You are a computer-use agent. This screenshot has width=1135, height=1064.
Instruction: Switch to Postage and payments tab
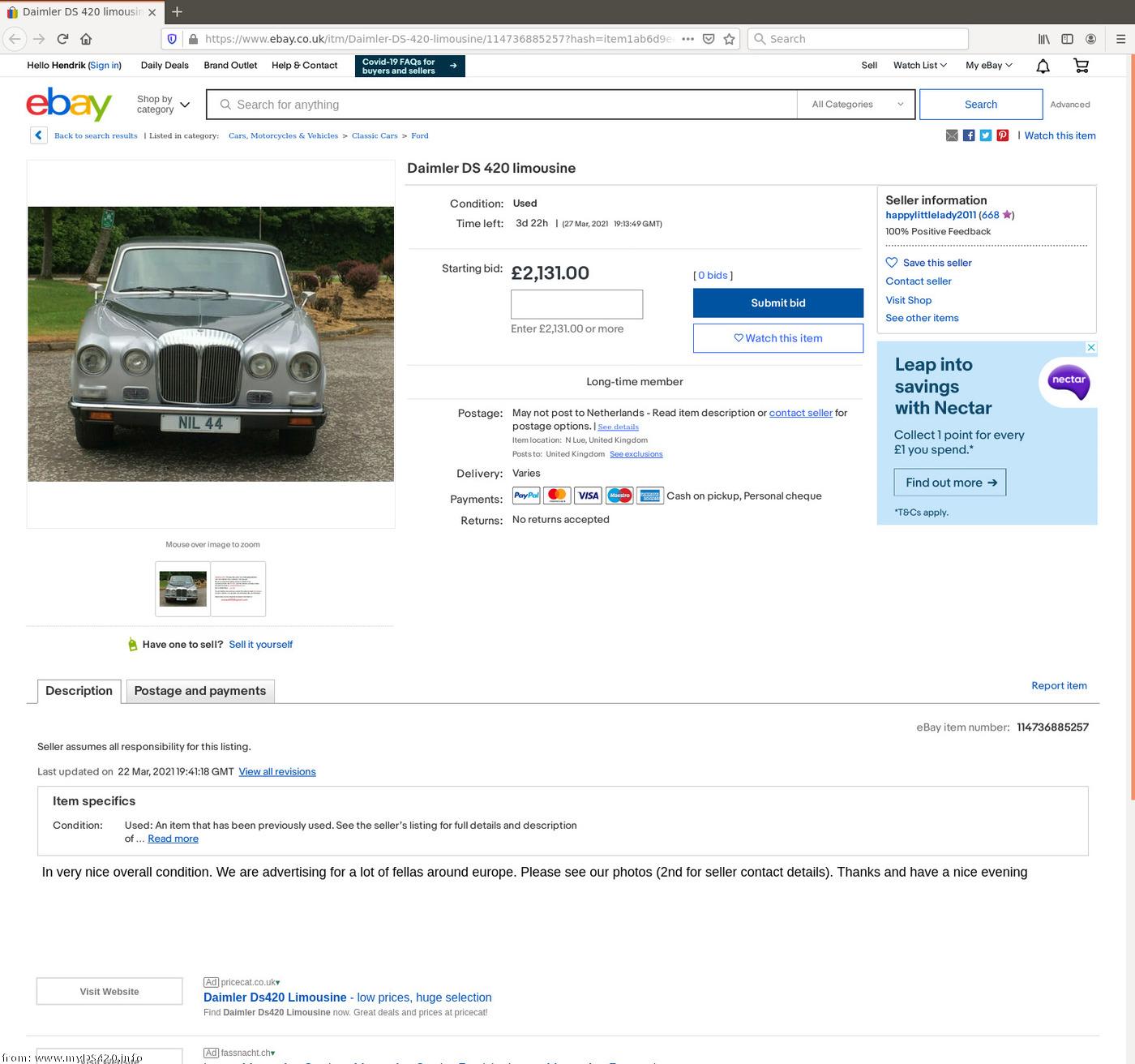(200, 691)
